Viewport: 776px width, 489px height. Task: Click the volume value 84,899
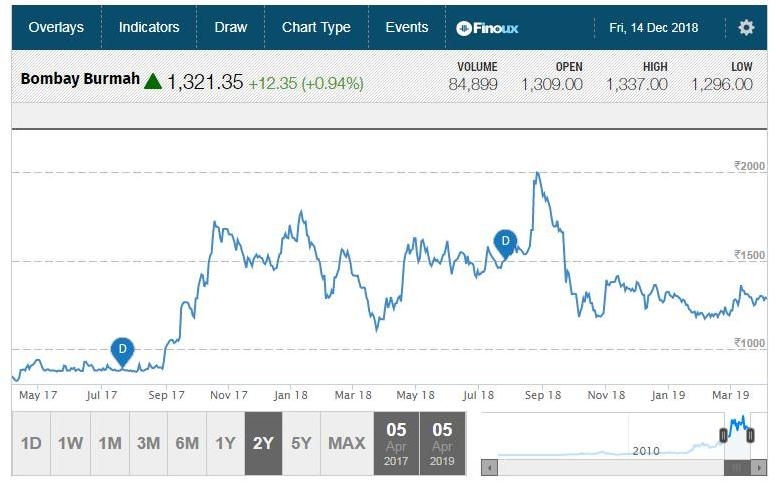click(x=473, y=84)
